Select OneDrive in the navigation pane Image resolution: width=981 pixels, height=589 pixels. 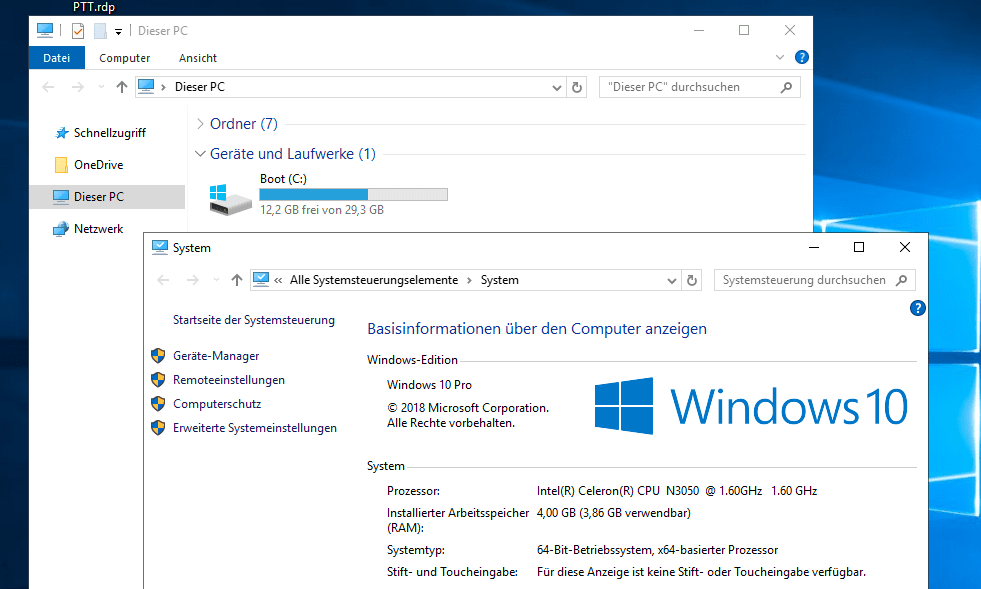(98, 165)
